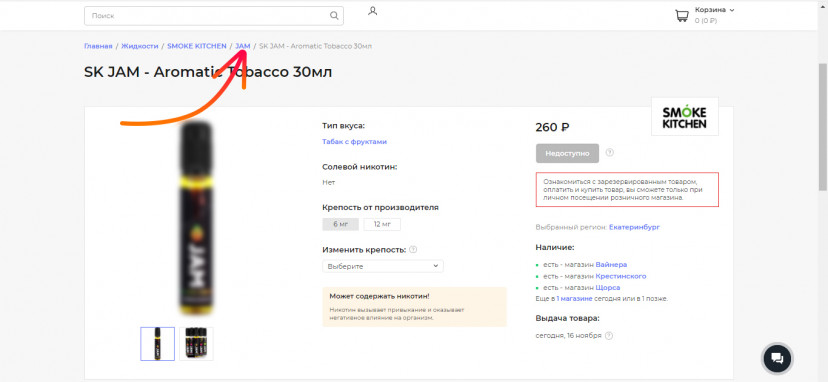Screen dimensions: 828x382
Task: Click the Smoke Kitchen brand logo
Action: click(x=684, y=117)
